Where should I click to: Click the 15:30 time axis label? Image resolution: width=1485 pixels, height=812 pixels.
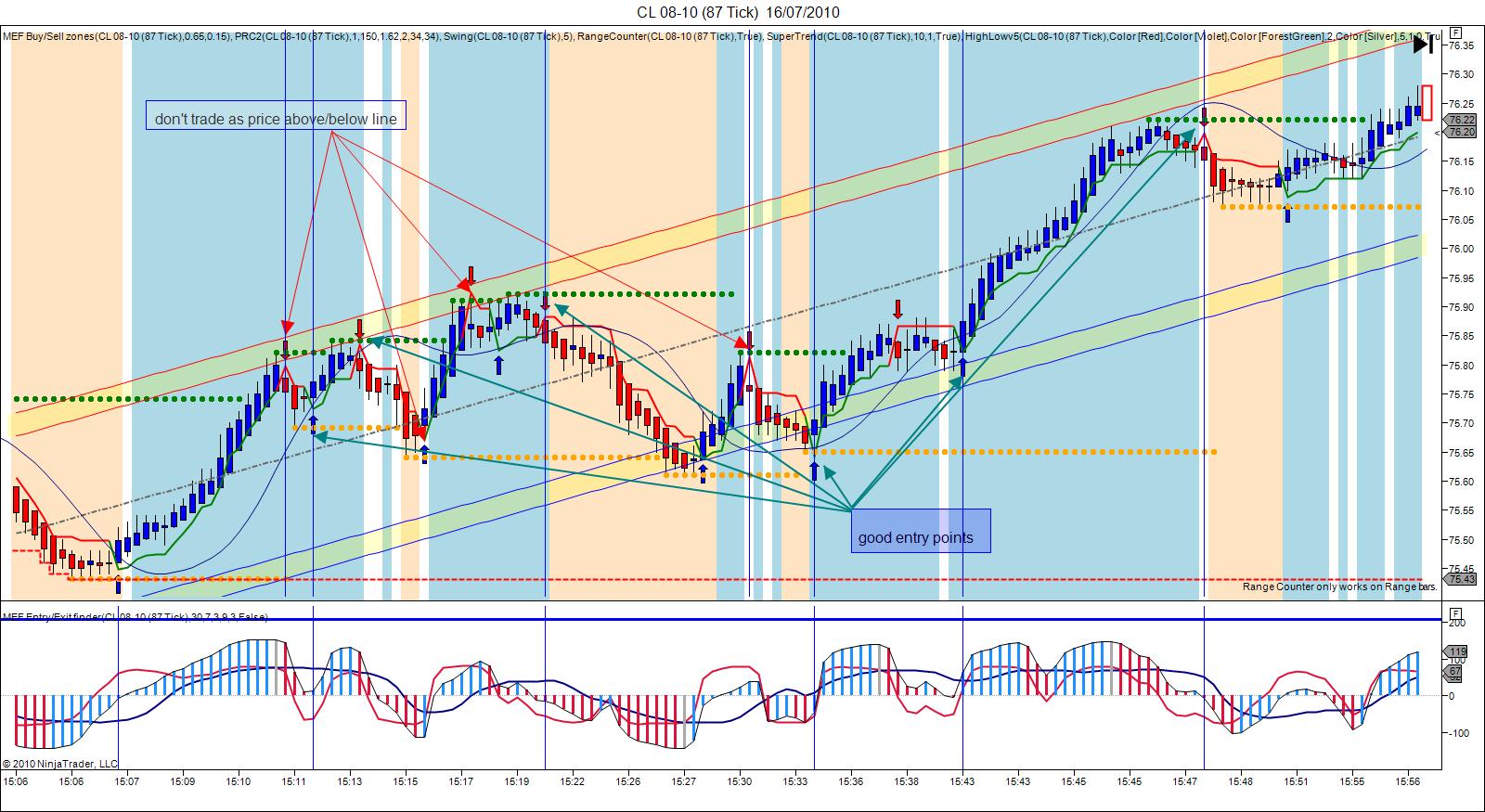[739, 781]
